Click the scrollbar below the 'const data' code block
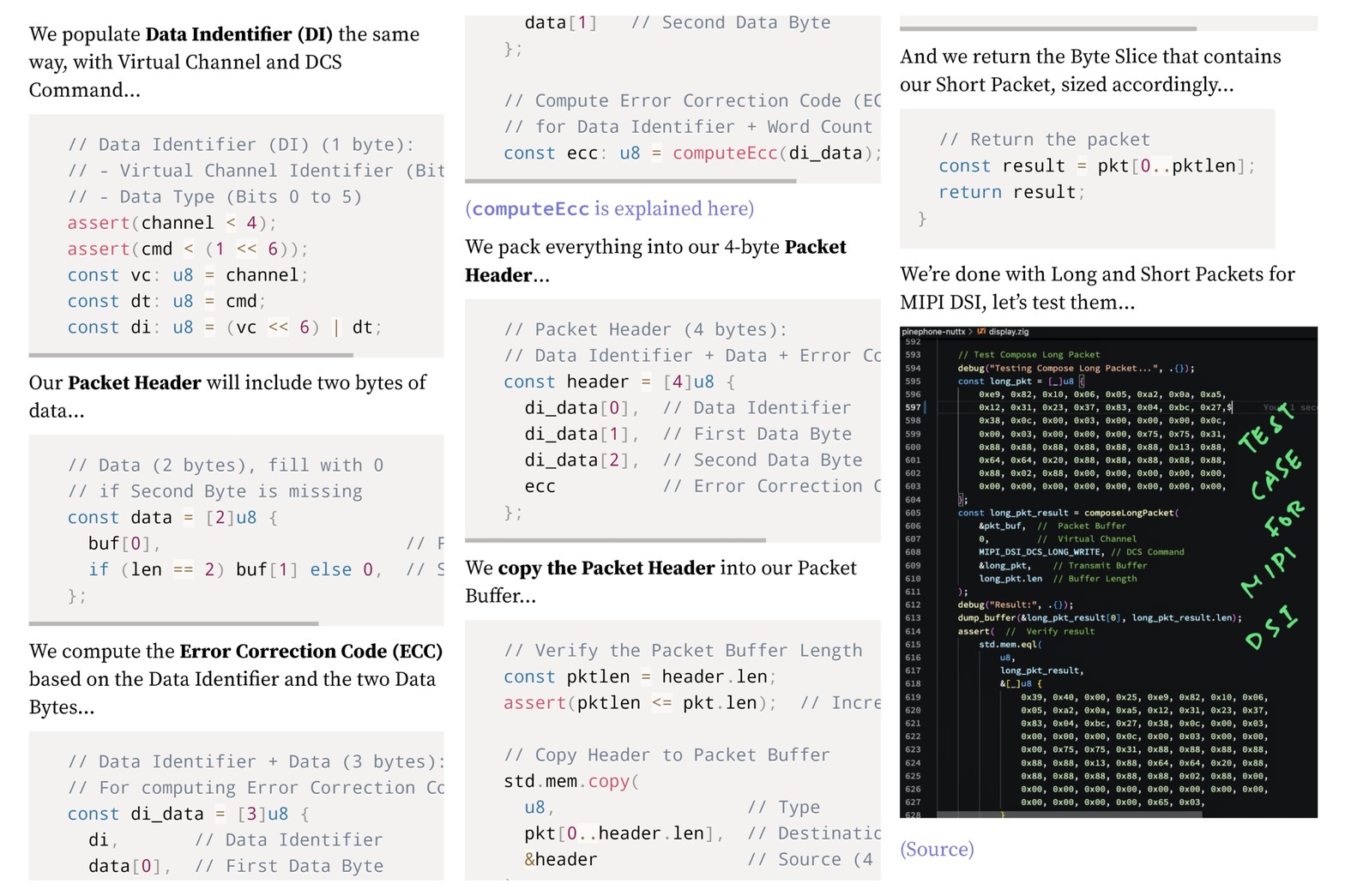Viewport: 1345px width, 896px height. click(x=174, y=623)
